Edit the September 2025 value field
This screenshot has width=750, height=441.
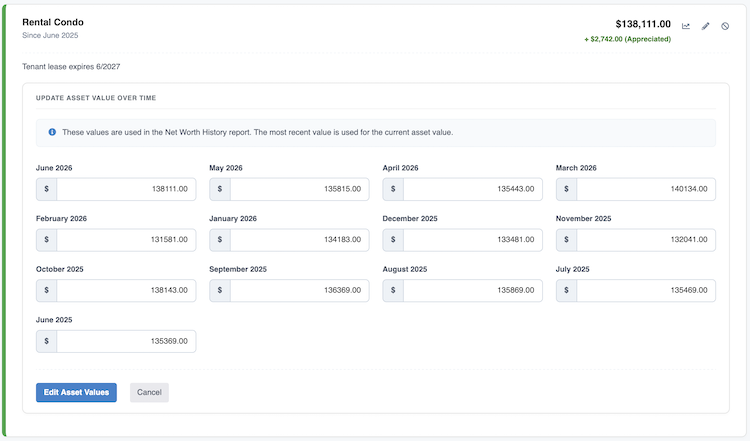pos(299,290)
